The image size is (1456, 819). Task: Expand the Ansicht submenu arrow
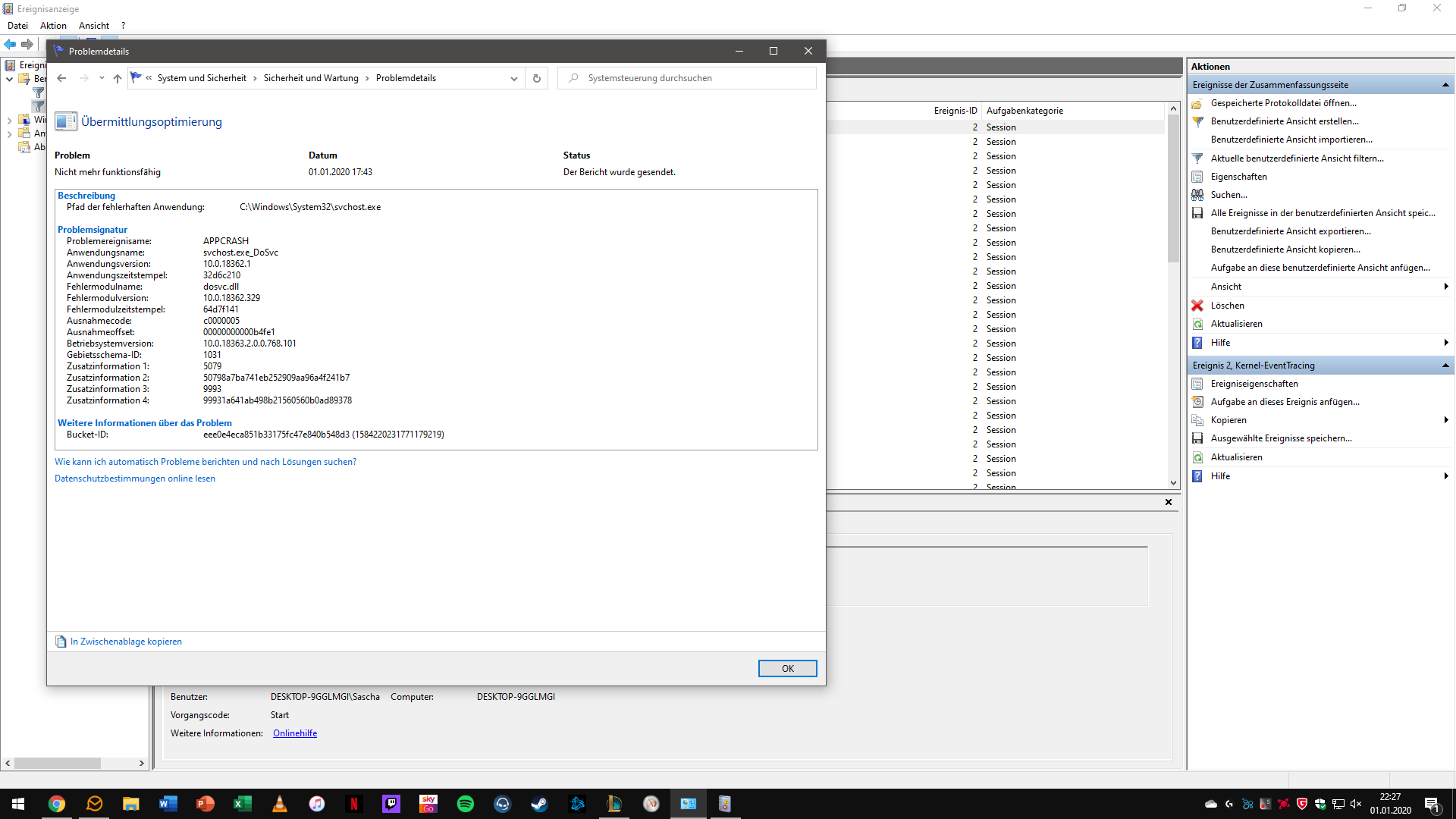pos(1446,287)
